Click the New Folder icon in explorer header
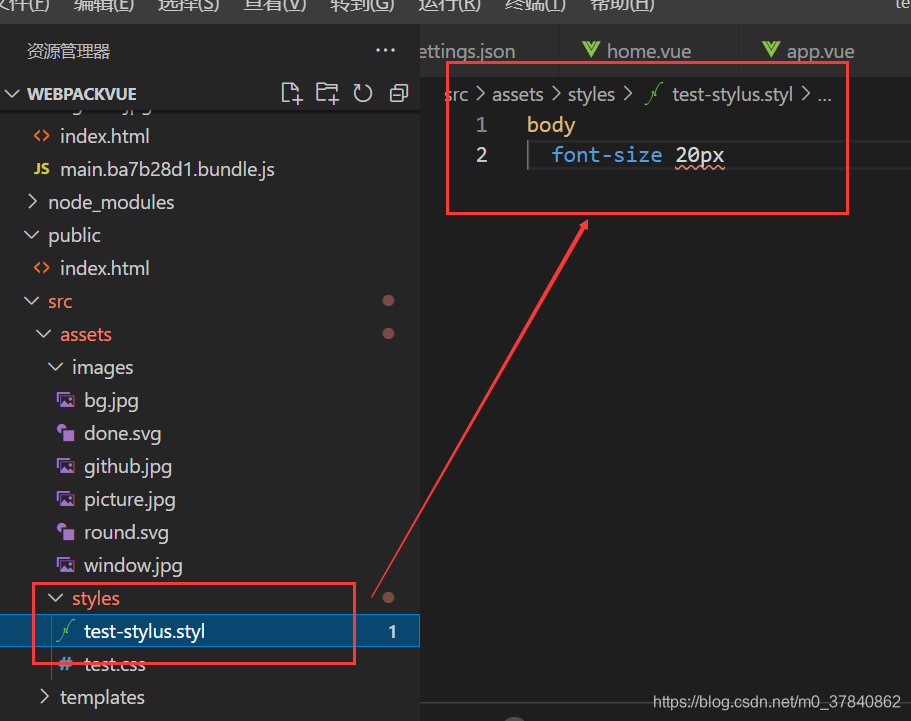This screenshot has height=721, width=911. (327, 94)
